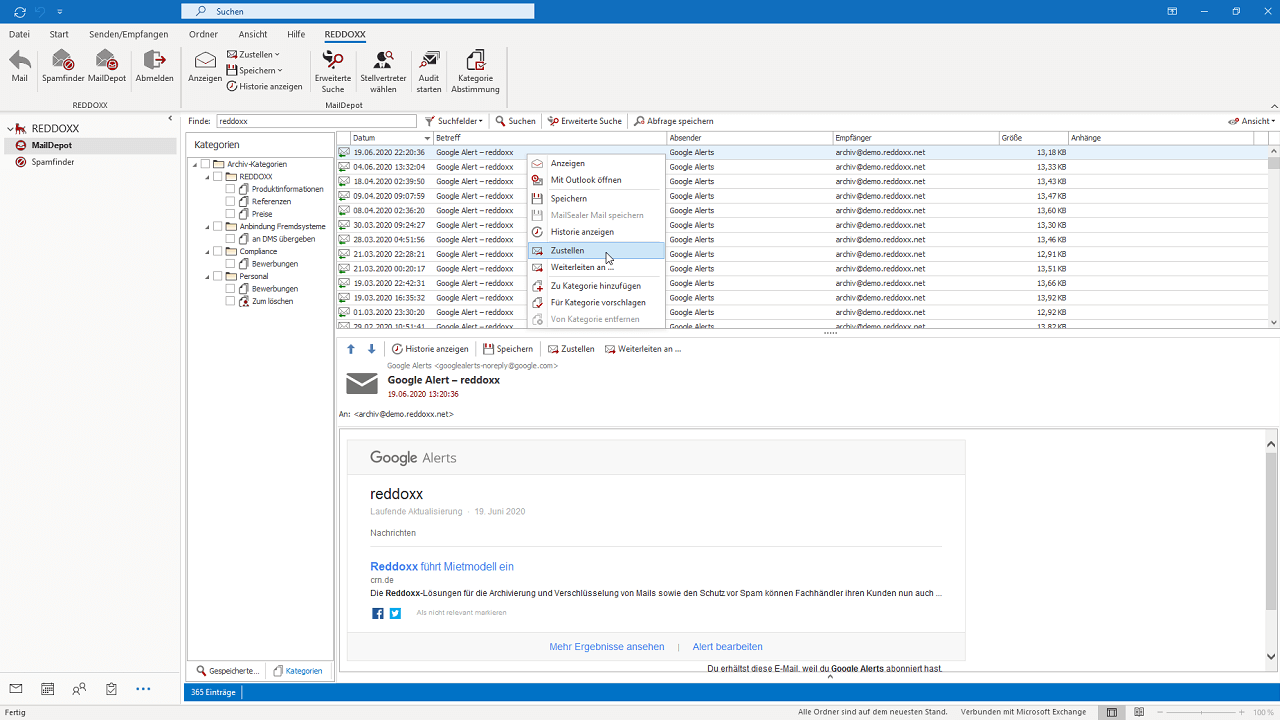The height and width of the screenshot is (720, 1280).
Task: Collapse the Personal tree node
Action: point(208,277)
